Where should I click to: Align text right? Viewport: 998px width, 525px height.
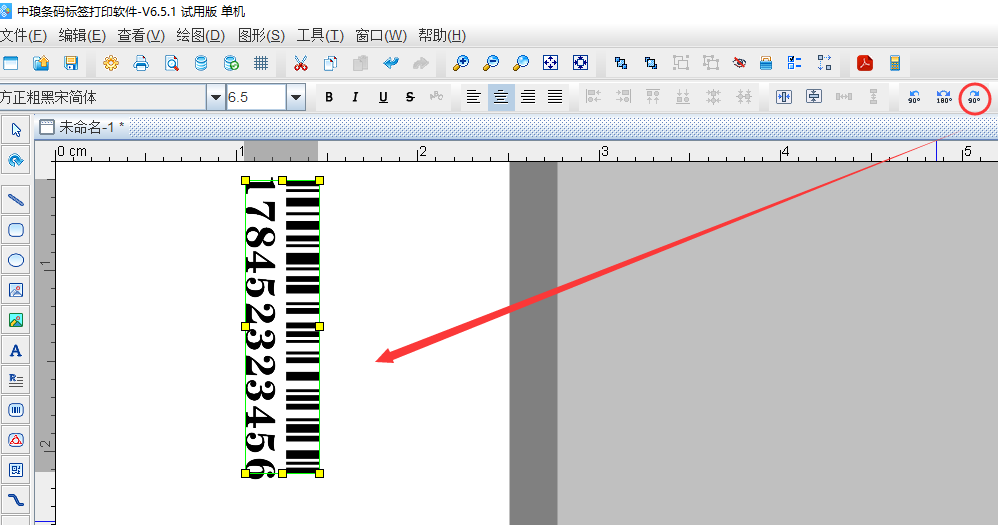click(528, 97)
